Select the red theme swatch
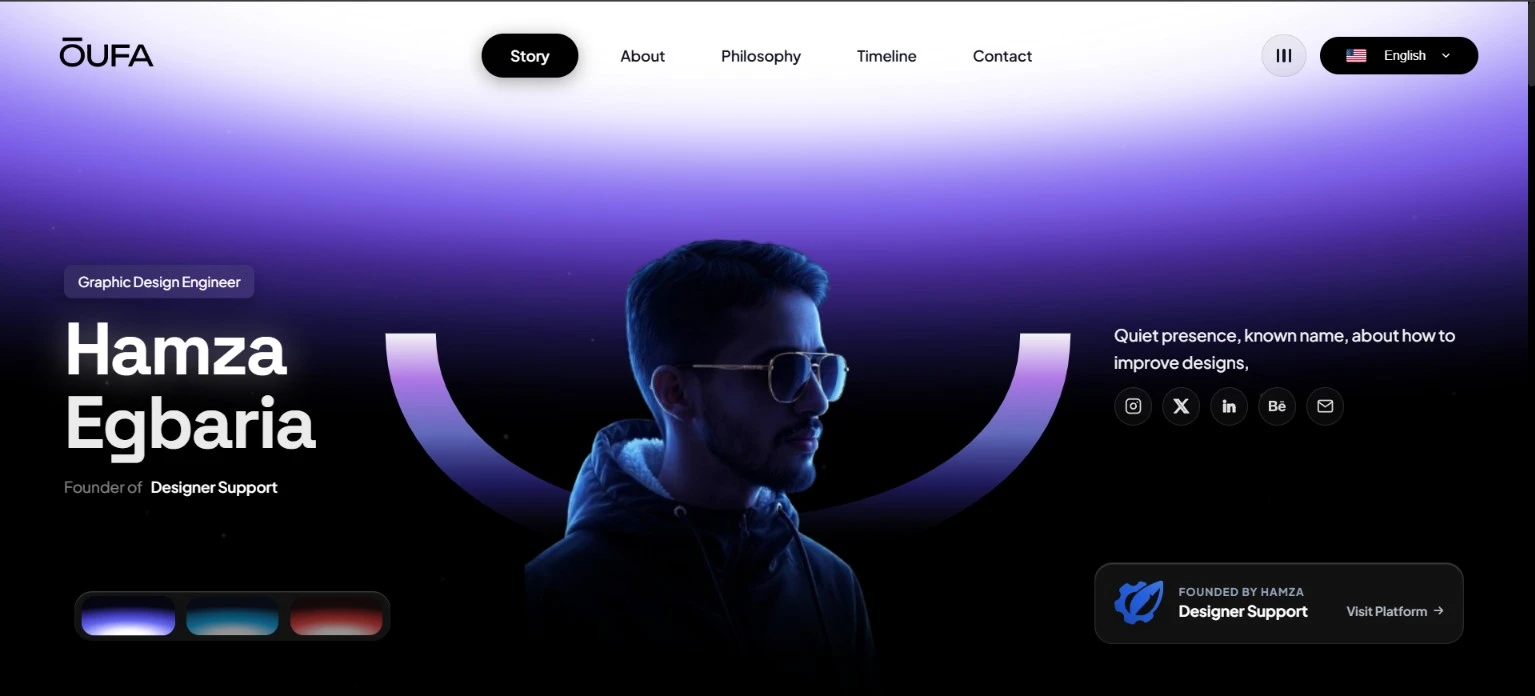 click(336, 616)
